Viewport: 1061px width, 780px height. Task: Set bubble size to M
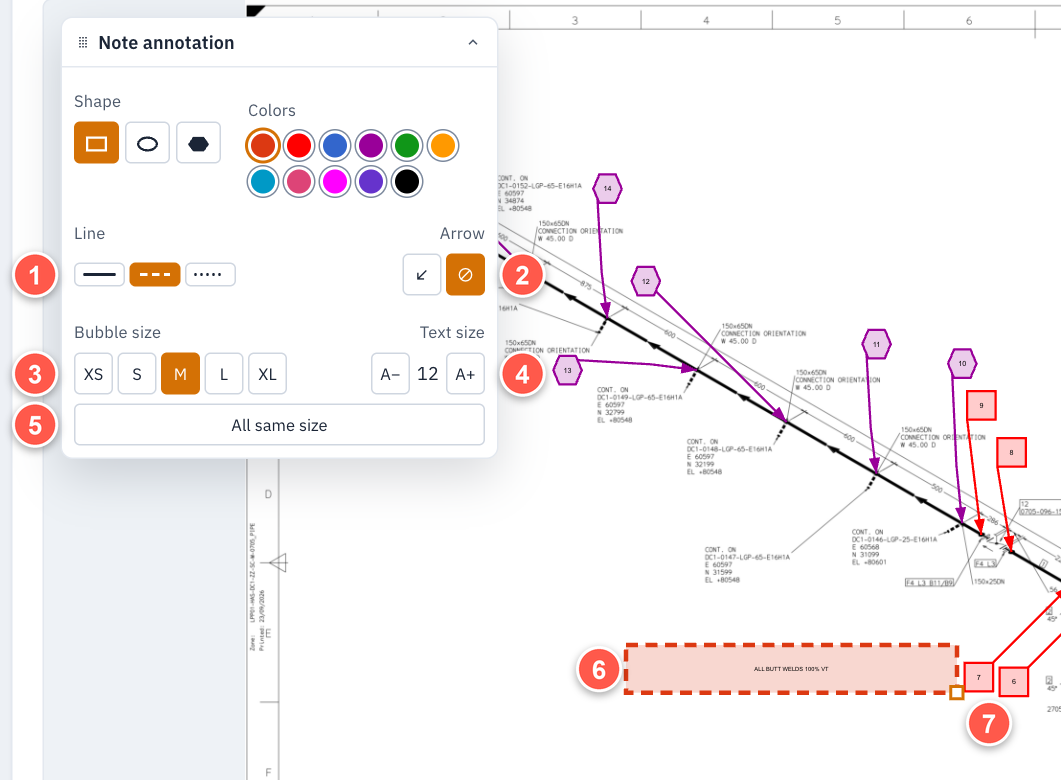180,373
